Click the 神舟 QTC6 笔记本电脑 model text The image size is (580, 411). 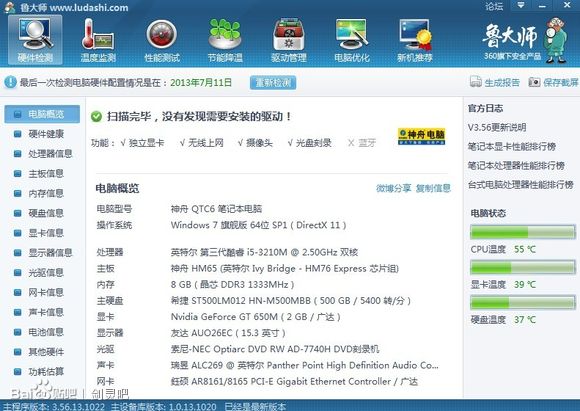pos(216,209)
